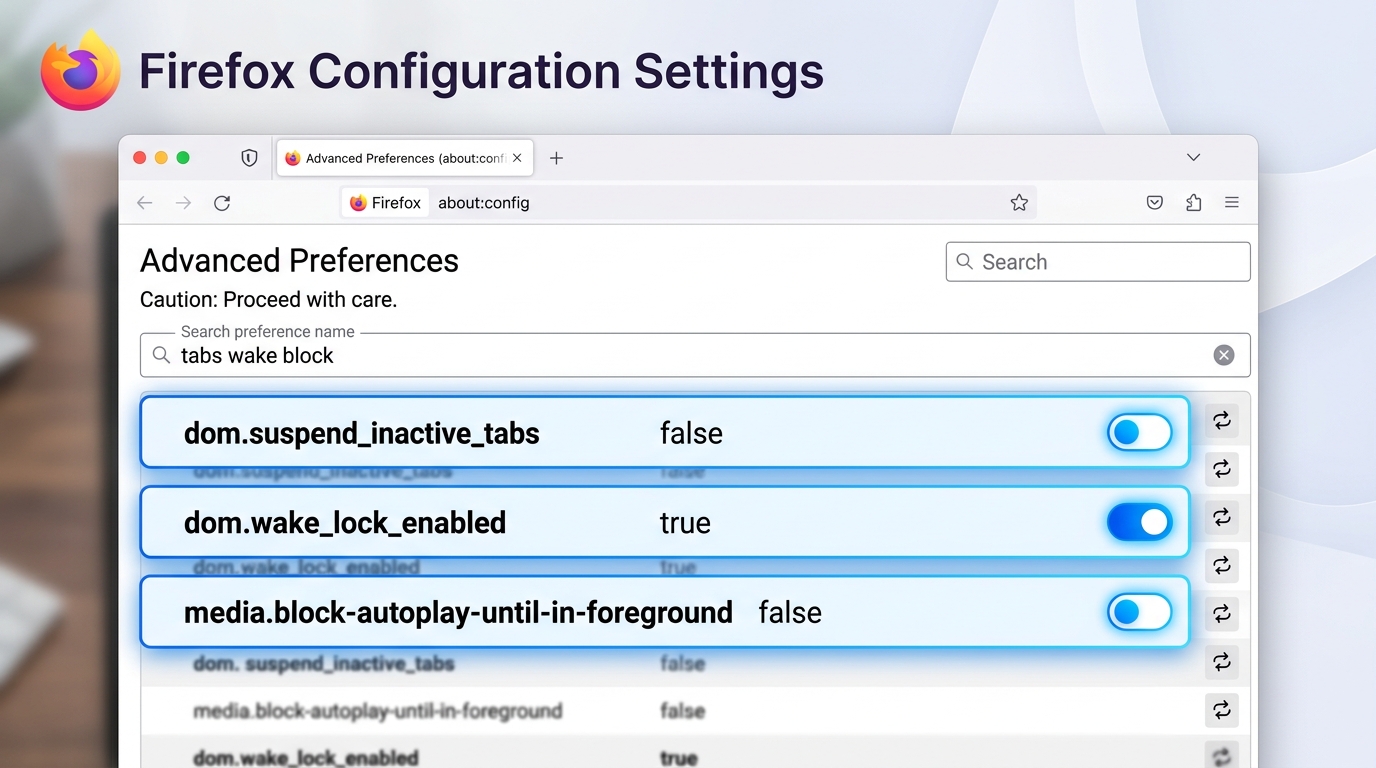This screenshot has height=768, width=1376.
Task: Reset media.block-autoplay-until-in-foreground with its arrows icon
Action: pyautogui.click(x=1221, y=613)
